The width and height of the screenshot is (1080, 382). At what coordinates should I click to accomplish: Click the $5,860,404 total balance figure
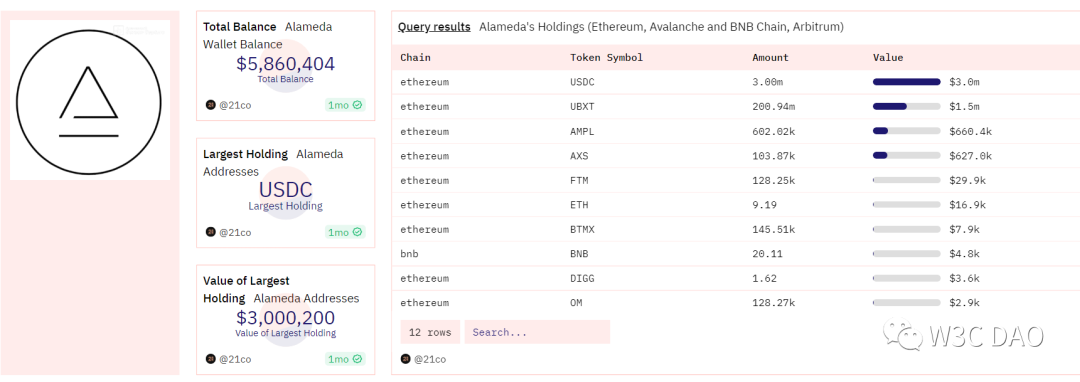(x=285, y=64)
